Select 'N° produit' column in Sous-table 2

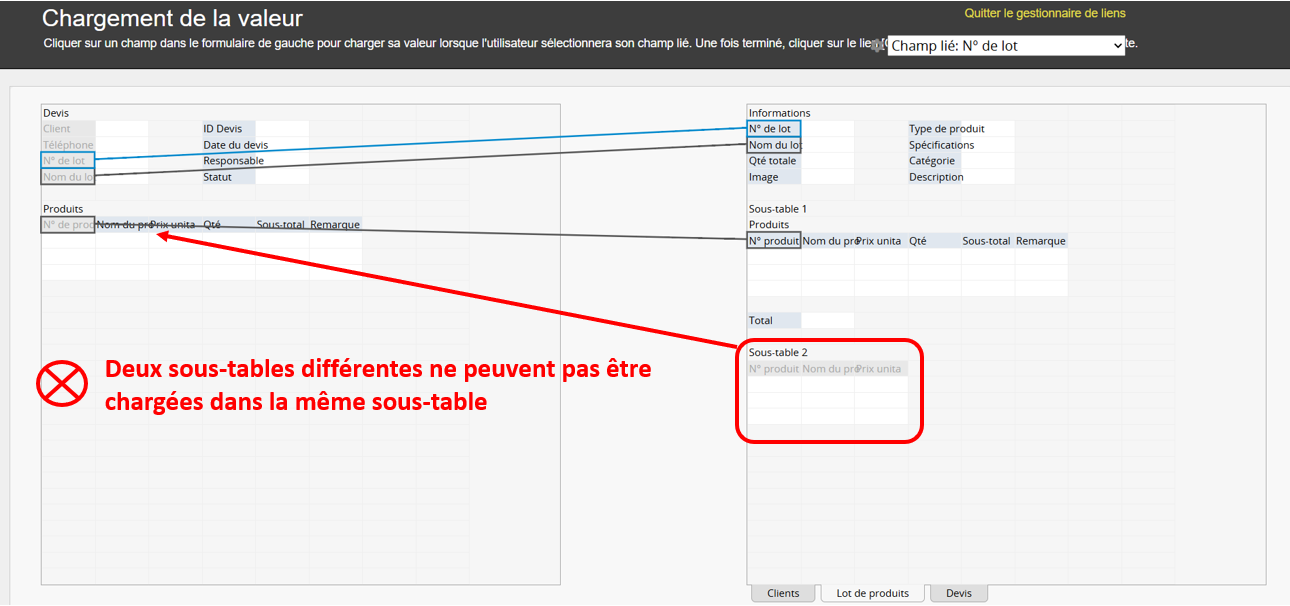coord(774,369)
